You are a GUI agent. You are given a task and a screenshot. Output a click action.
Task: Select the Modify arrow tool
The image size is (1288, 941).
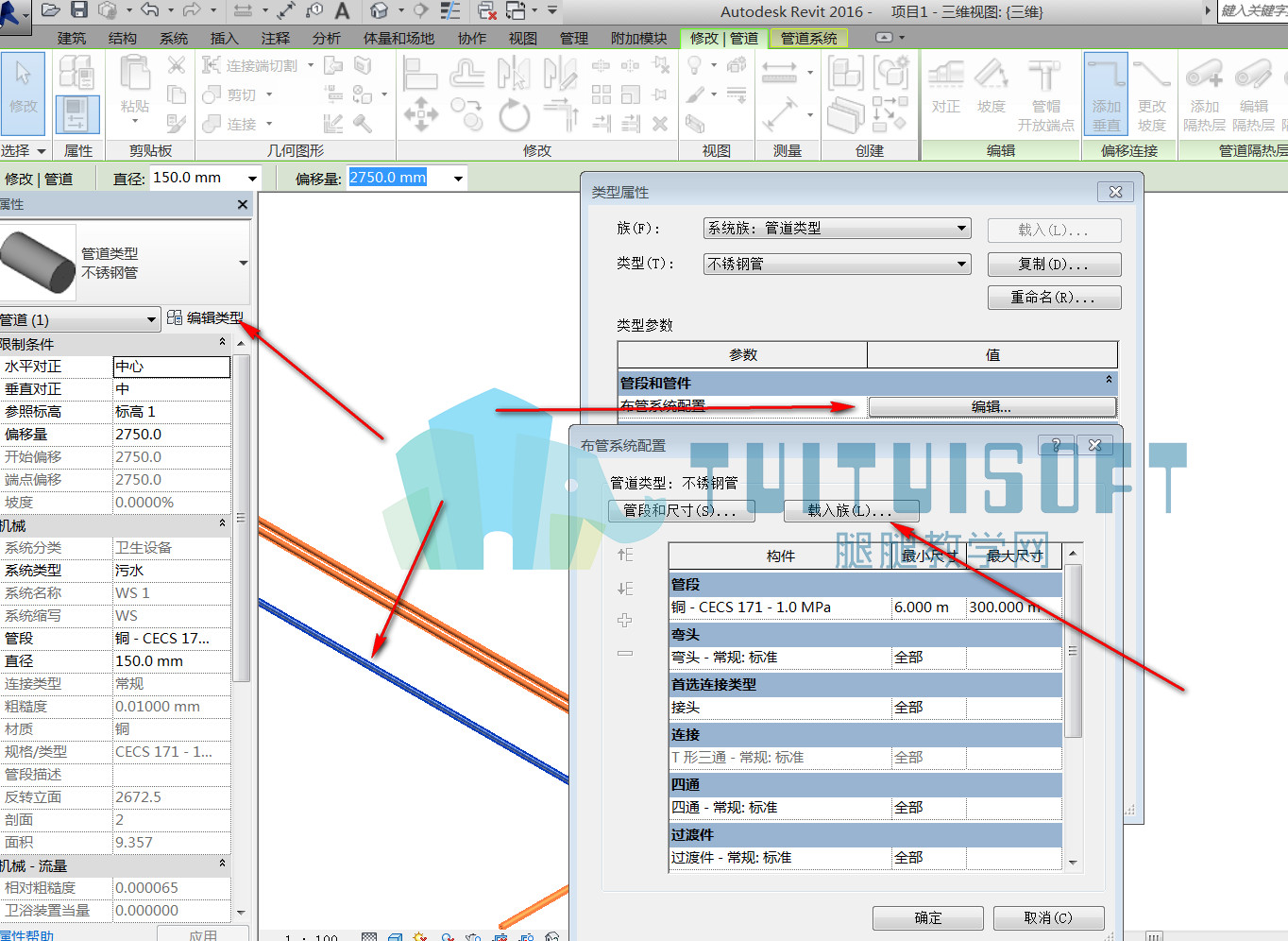(24, 94)
